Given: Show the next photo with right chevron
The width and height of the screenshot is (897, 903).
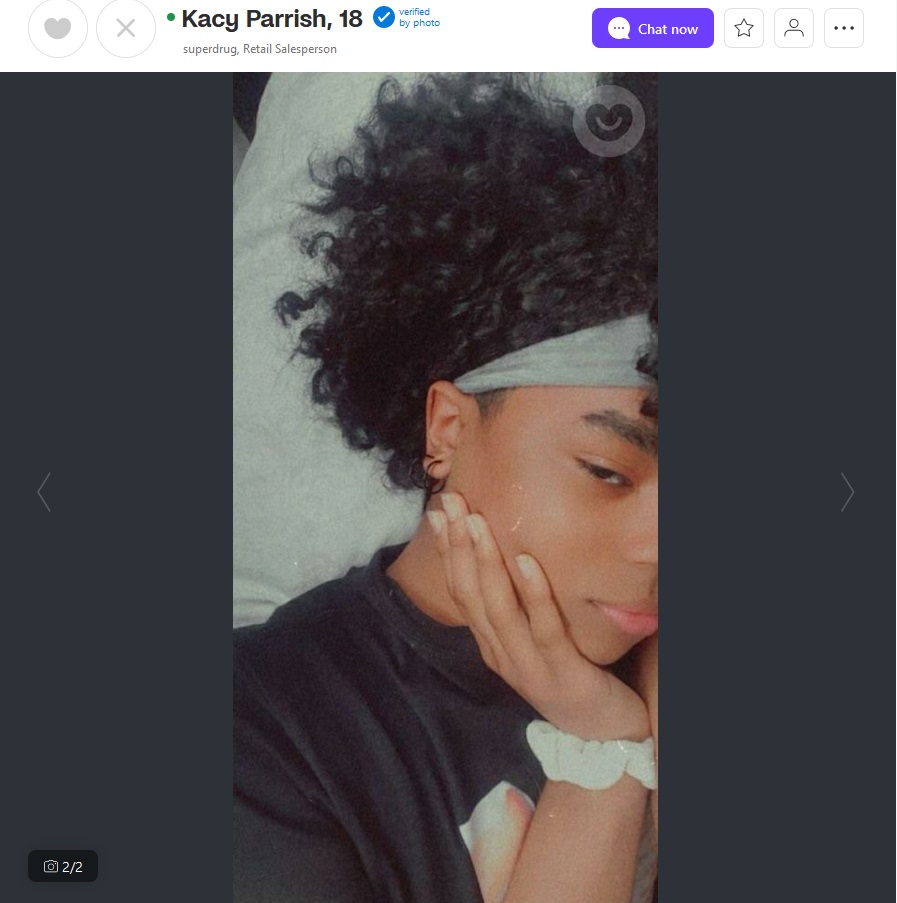Looking at the screenshot, I should (847, 492).
